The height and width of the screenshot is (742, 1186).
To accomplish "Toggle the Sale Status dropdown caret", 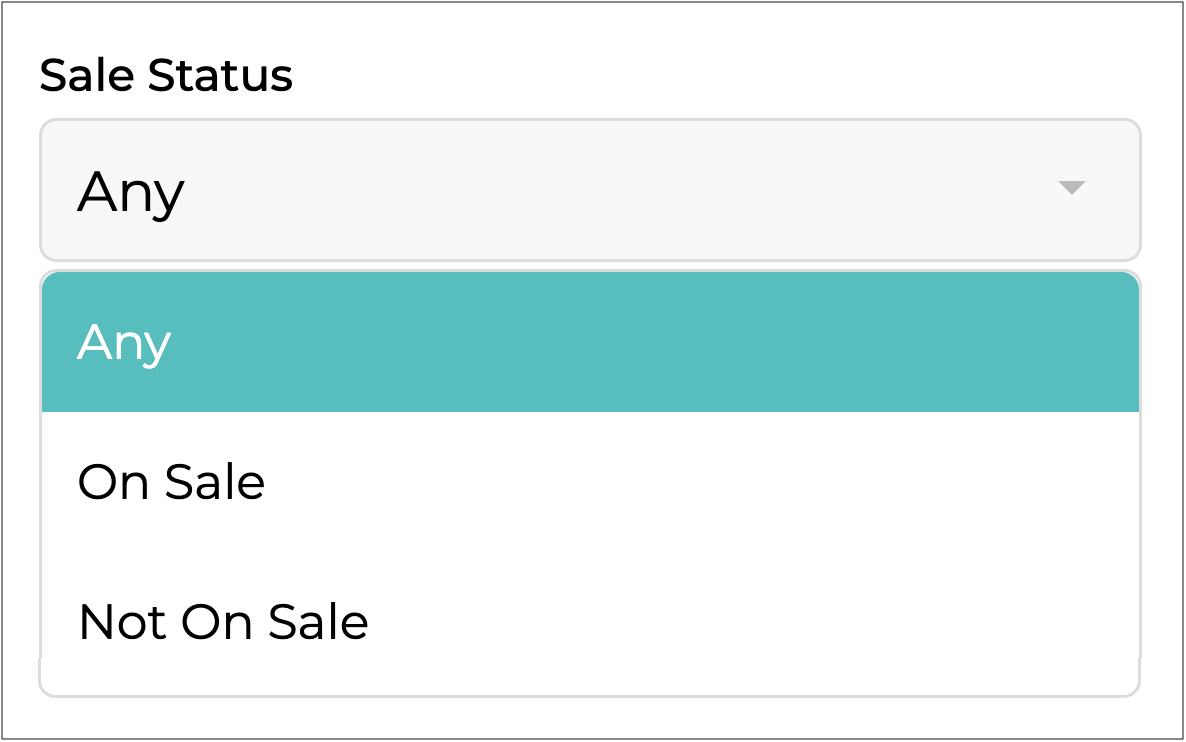I will 1071,188.
